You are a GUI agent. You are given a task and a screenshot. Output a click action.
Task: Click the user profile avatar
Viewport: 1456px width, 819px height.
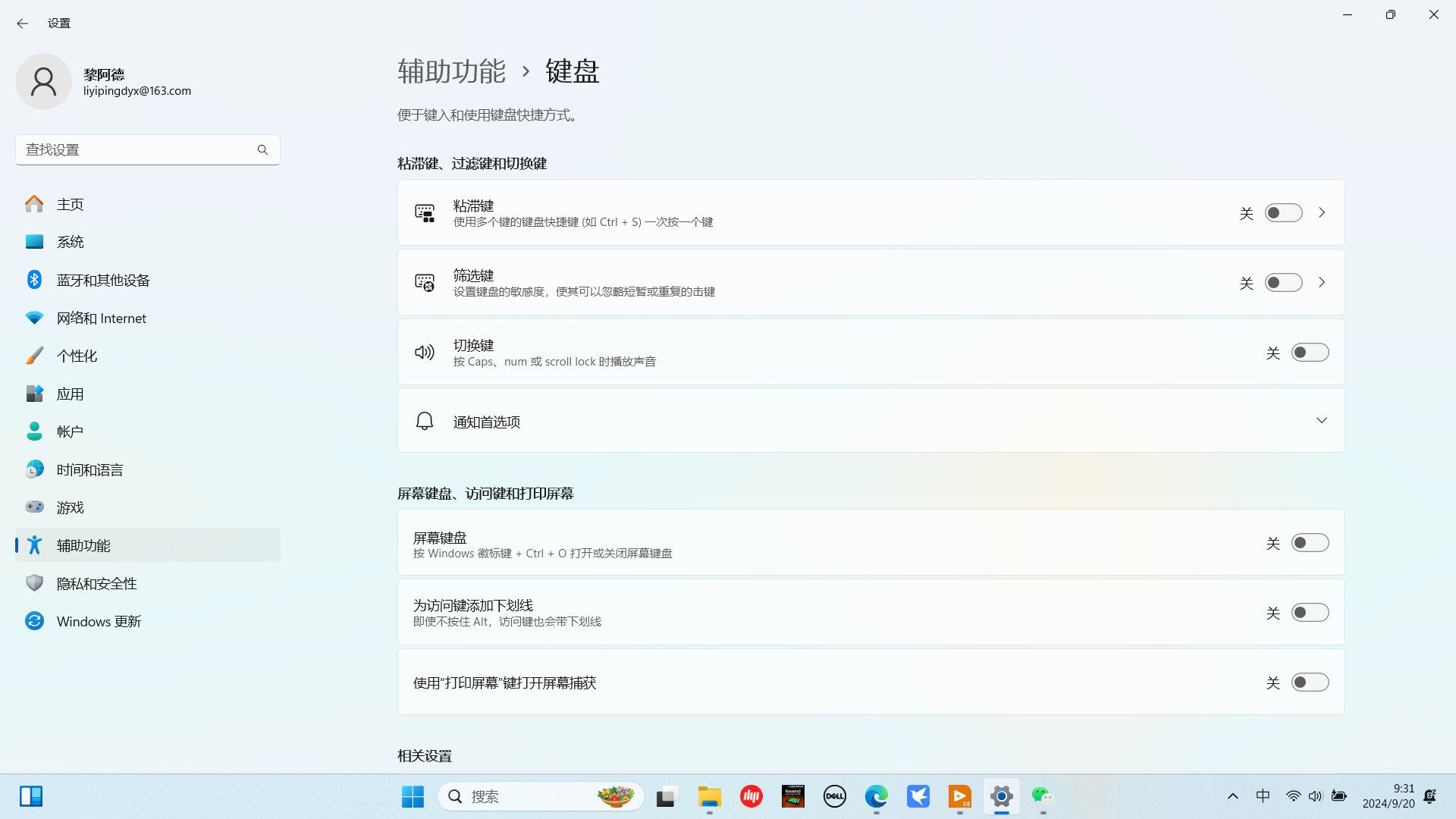click(x=43, y=81)
